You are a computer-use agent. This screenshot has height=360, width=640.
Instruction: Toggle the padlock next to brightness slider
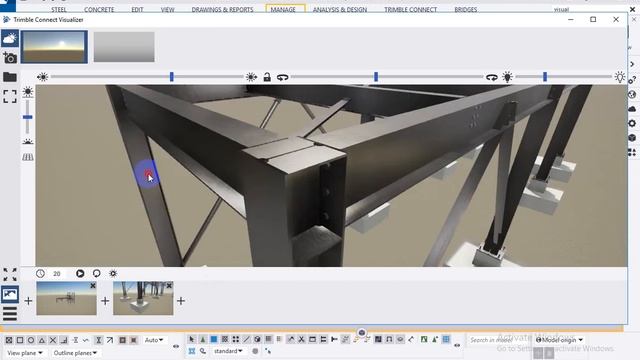pyautogui.click(x=267, y=77)
